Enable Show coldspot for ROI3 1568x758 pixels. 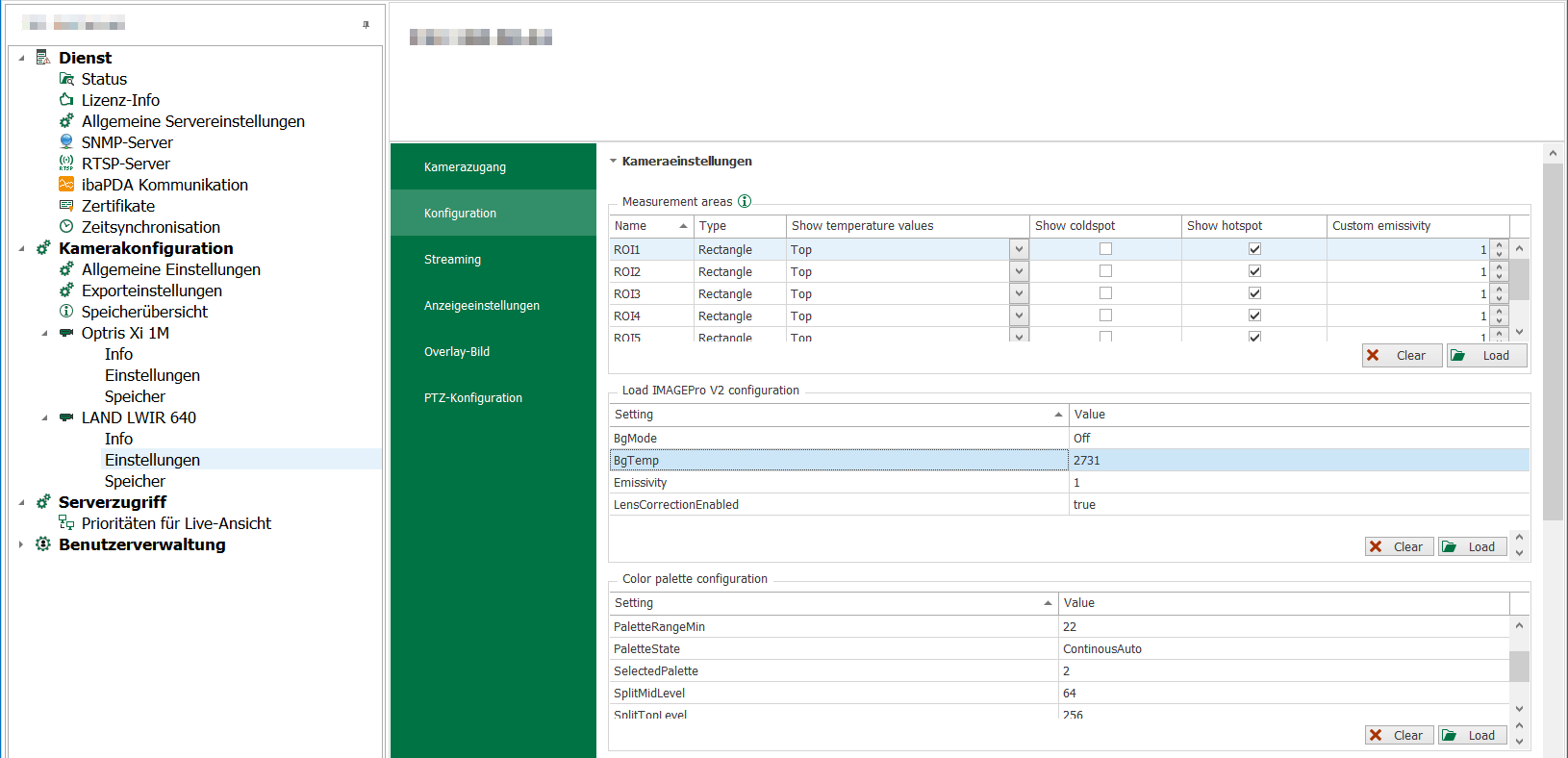coord(1105,293)
